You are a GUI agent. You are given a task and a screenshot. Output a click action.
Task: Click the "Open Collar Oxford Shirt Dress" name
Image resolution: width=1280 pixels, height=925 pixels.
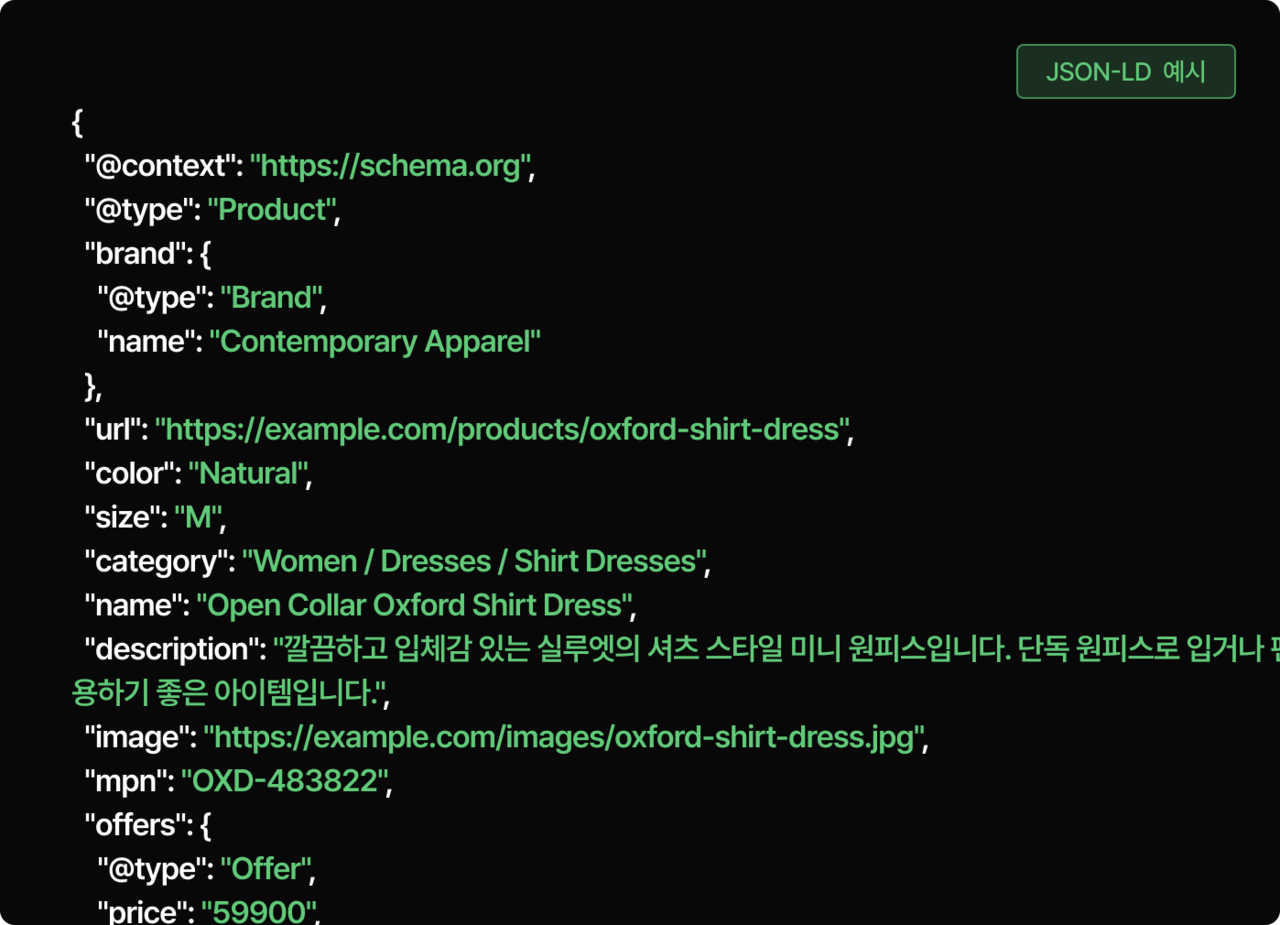click(413, 606)
